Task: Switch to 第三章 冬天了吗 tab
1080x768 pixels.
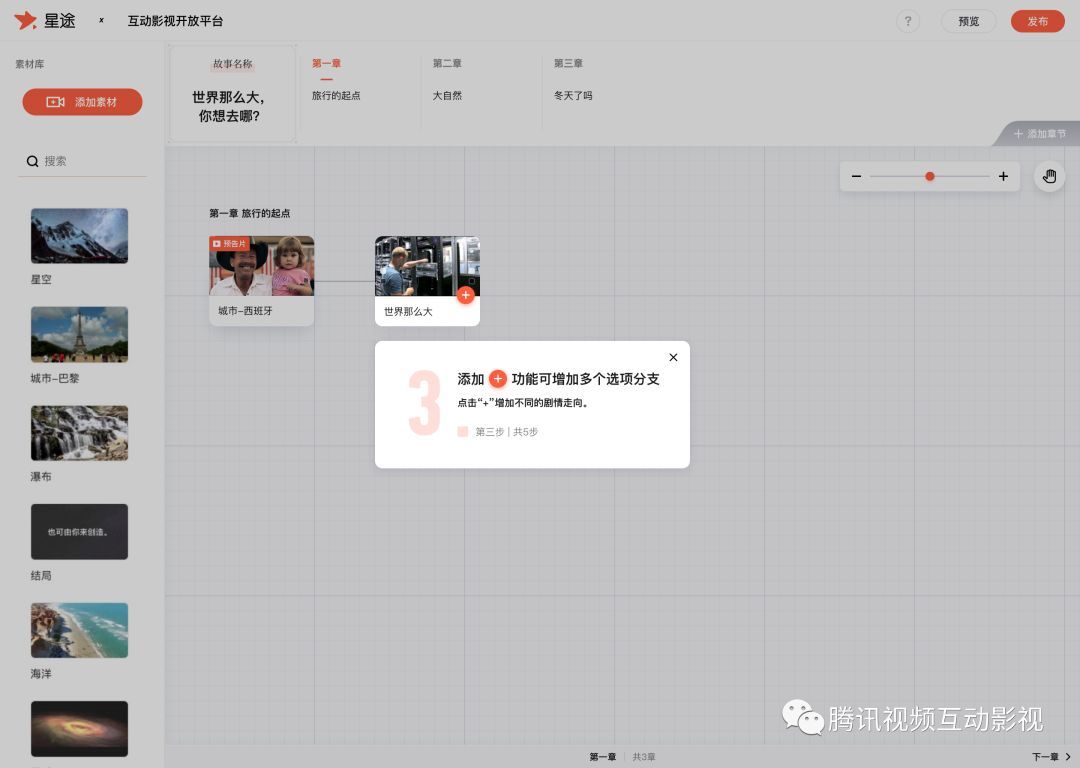Action: 573,79
